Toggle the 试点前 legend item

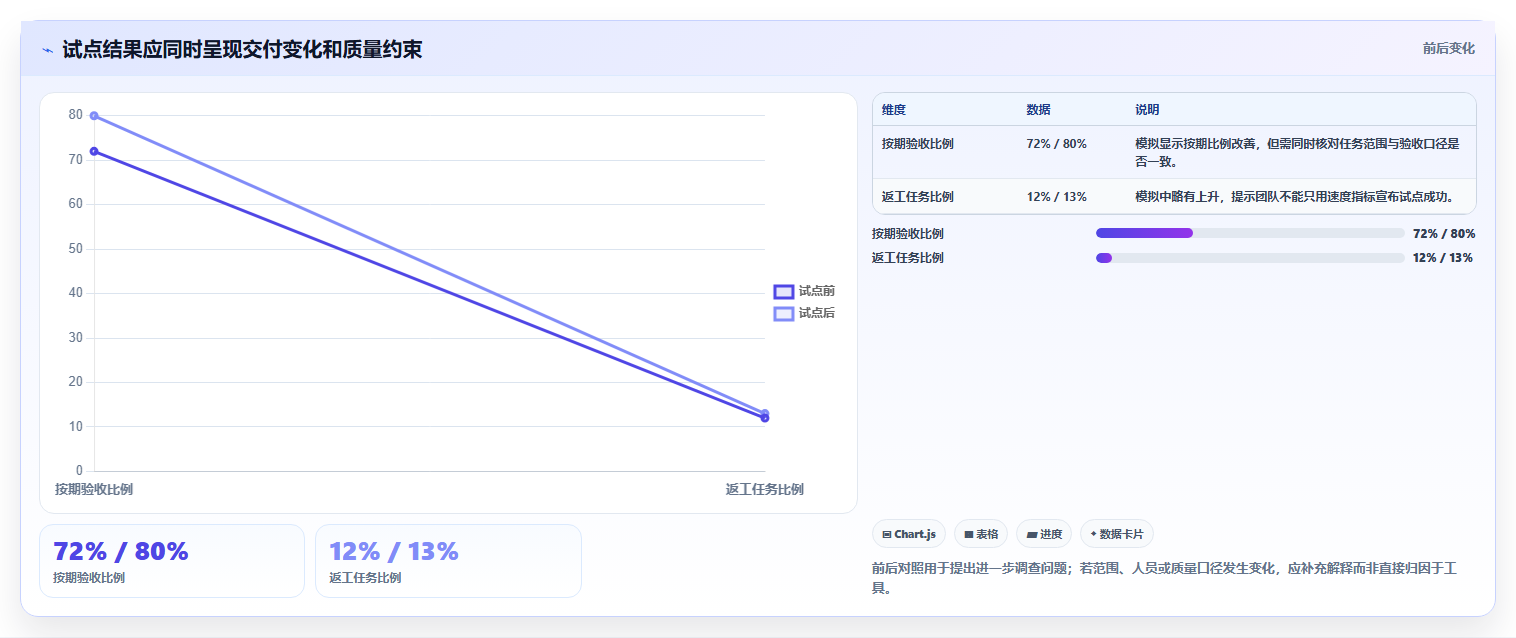[x=804, y=291]
